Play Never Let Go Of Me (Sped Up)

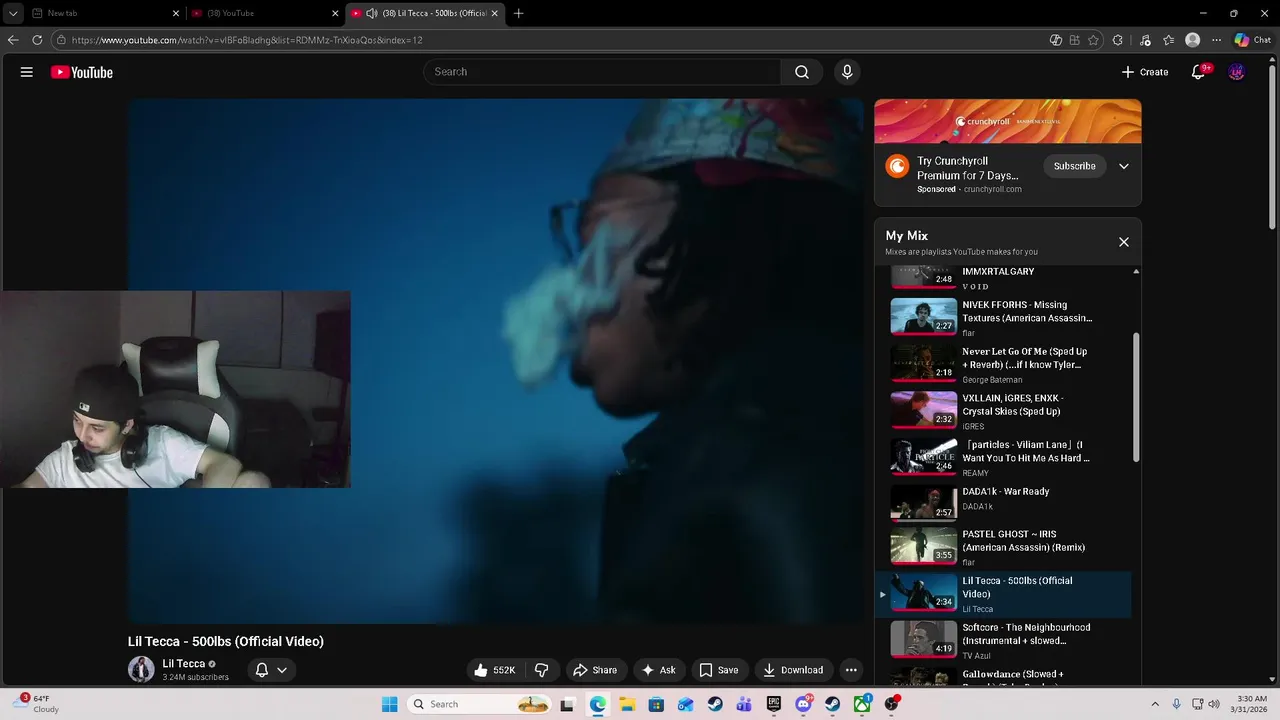click(1003, 365)
